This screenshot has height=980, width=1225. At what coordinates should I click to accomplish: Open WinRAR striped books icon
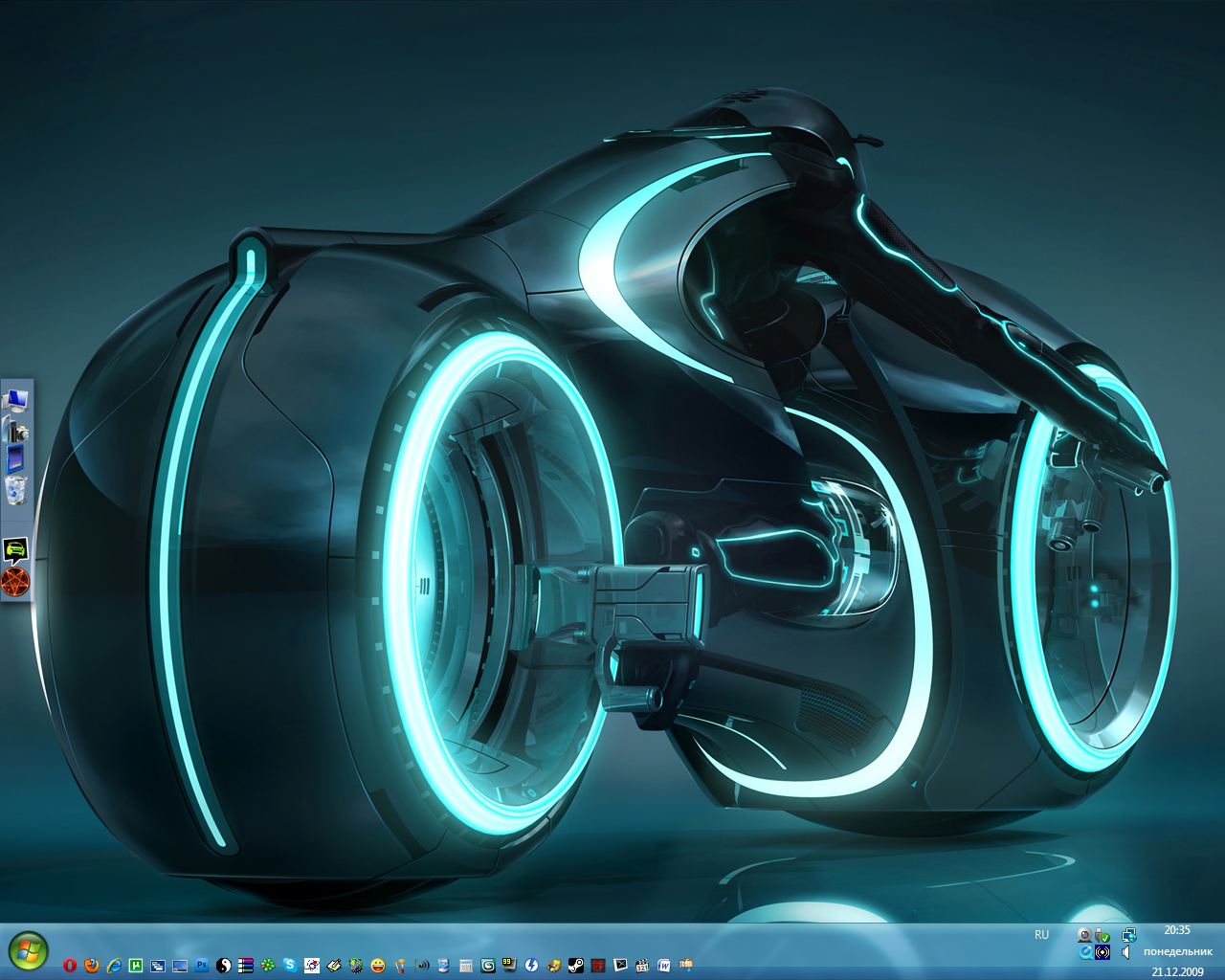tap(246, 966)
